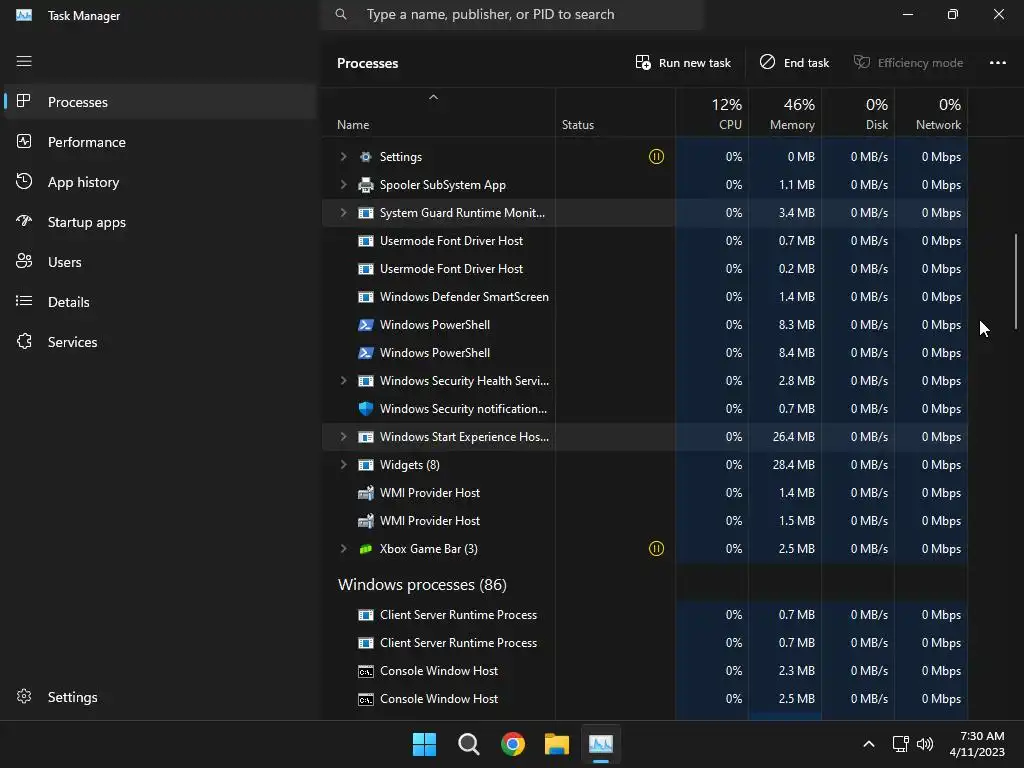This screenshot has height=768, width=1024.
Task: Expand the Settings process group
Action: (343, 157)
